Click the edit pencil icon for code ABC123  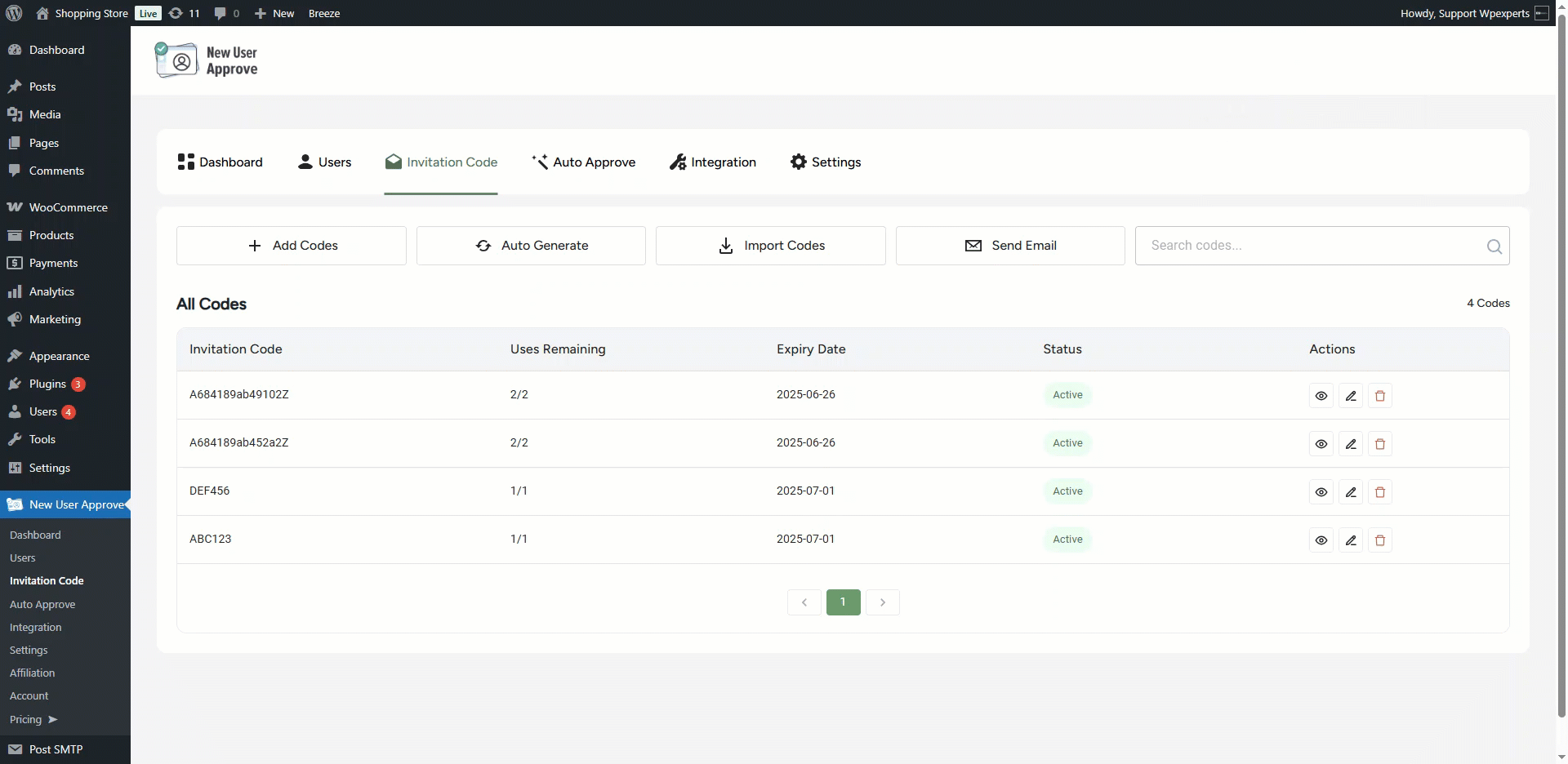[1351, 540]
